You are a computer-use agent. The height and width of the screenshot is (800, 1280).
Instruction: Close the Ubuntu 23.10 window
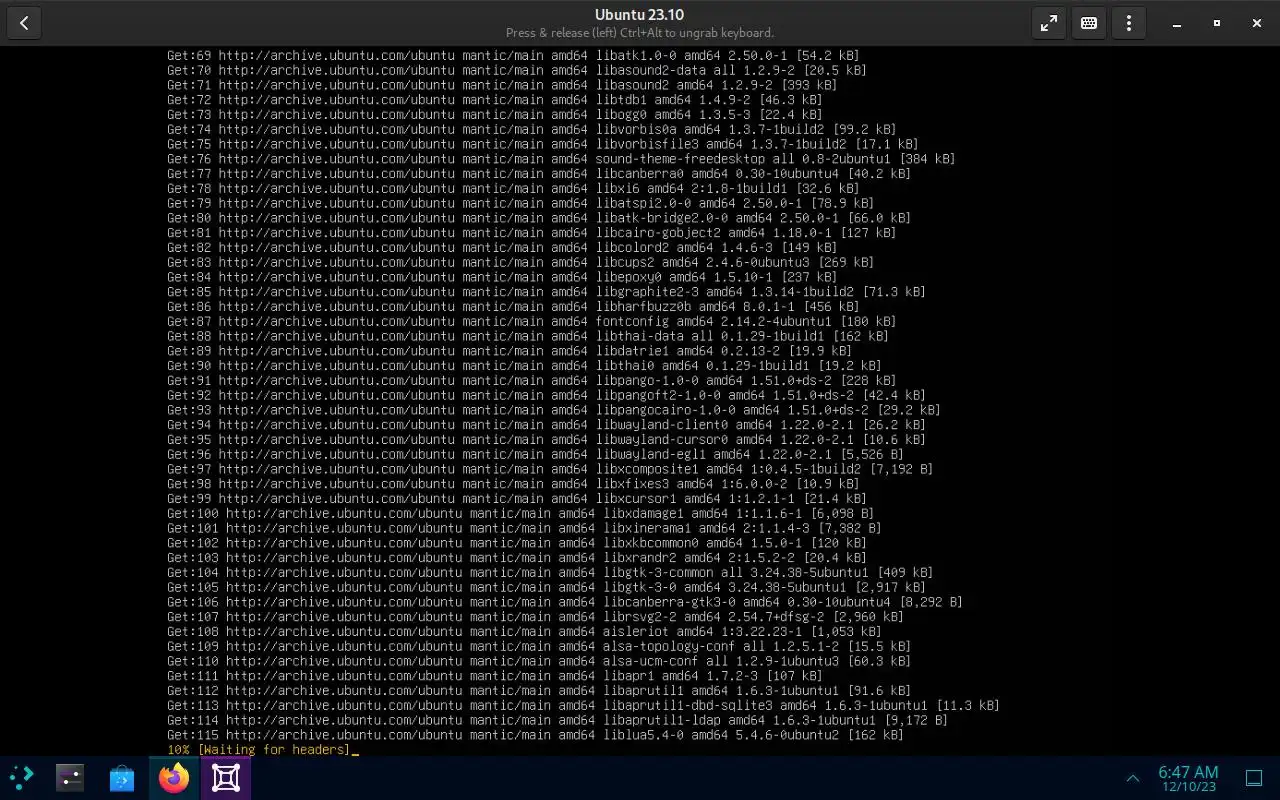click(x=1256, y=23)
